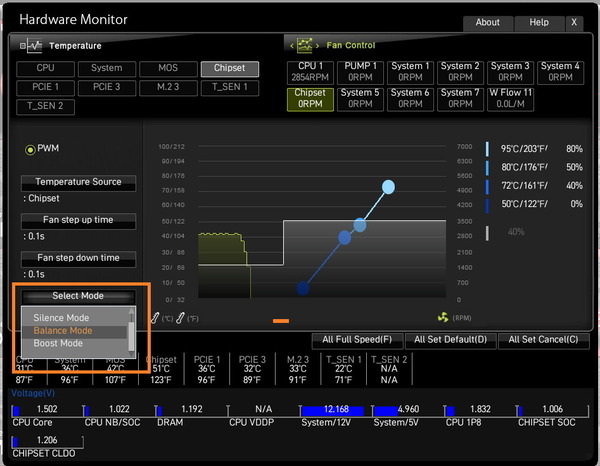
Task: Select the T_SEN 2 temperature sensor
Action: click(46, 107)
